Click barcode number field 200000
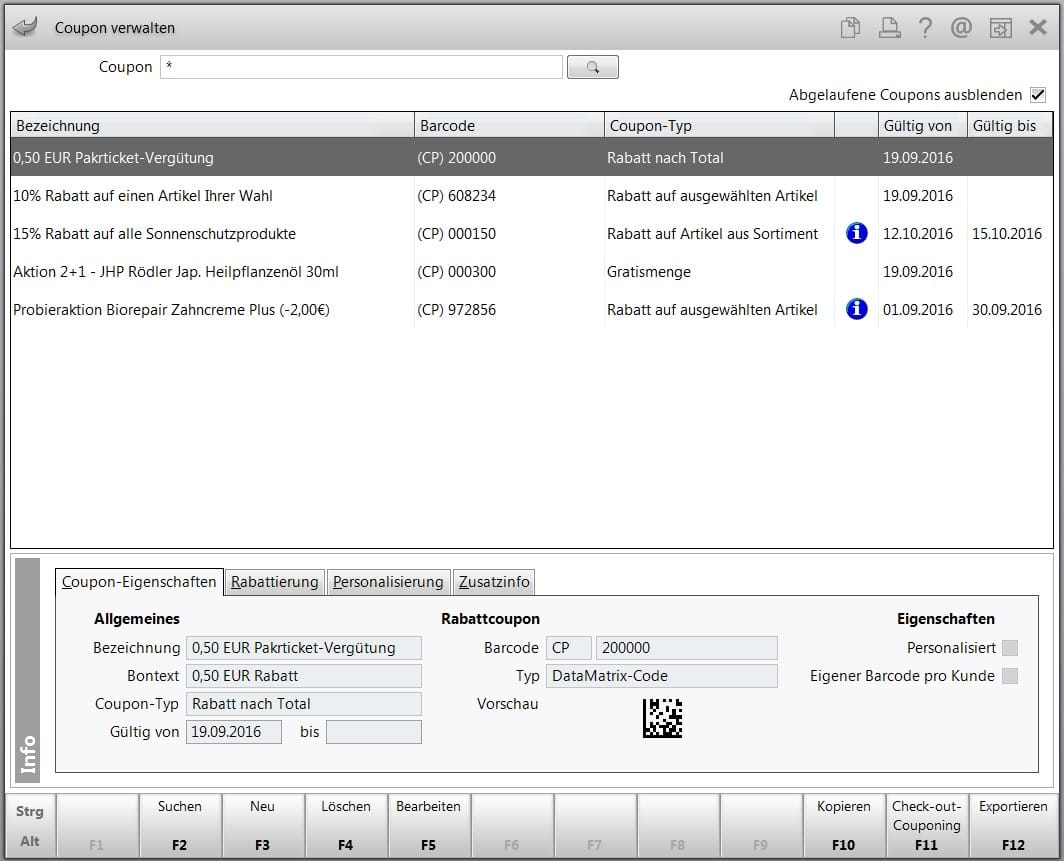The height and width of the screenshot is (861, 1064). pos(687,648)
